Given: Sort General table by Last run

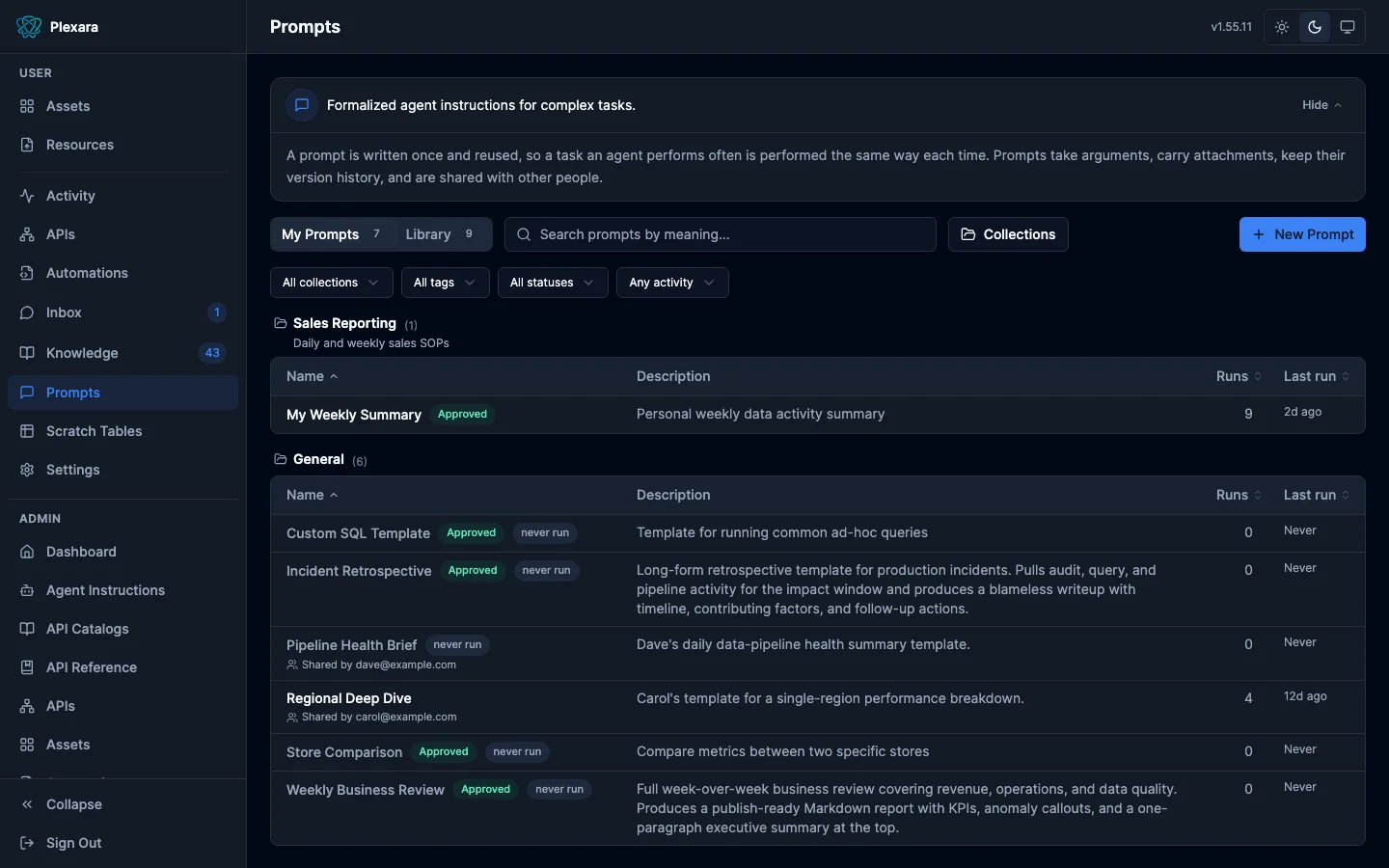Looking at the screenshot, I should click(x=1317, y=495).
